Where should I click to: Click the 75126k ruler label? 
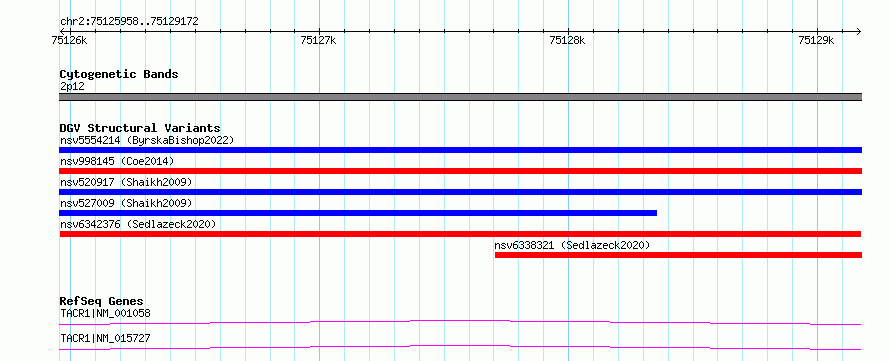(x=69, y=40)
